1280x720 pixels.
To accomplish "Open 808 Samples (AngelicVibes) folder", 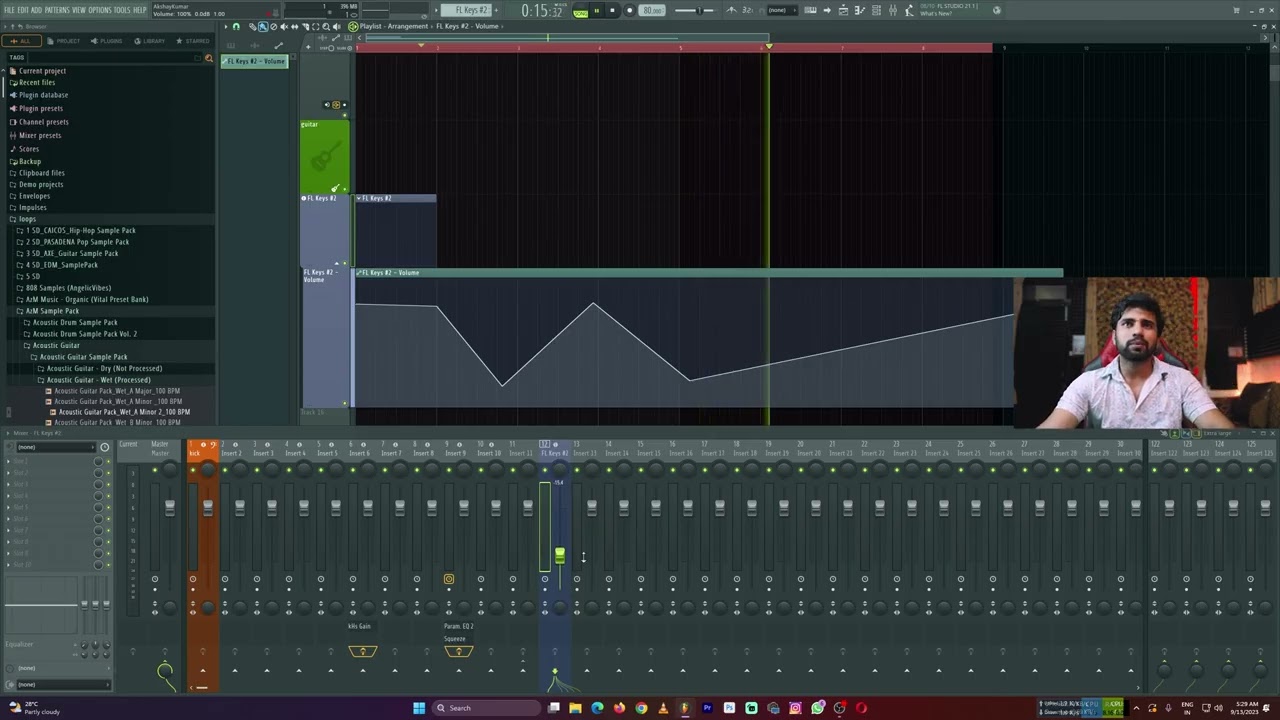I will tap(68, 288).
